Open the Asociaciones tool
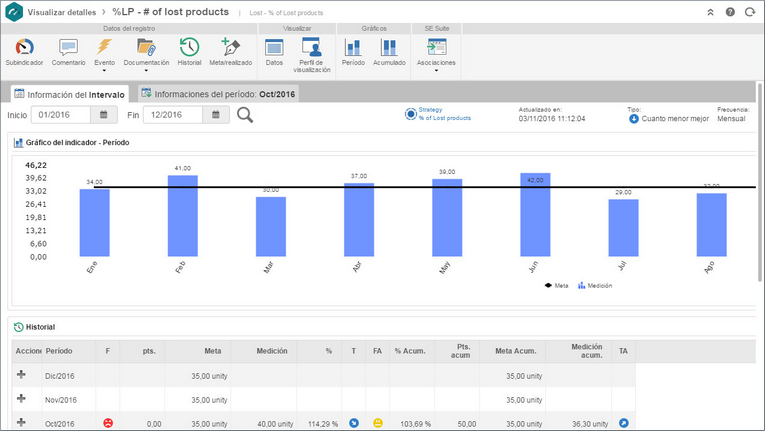 click(436, 52)
